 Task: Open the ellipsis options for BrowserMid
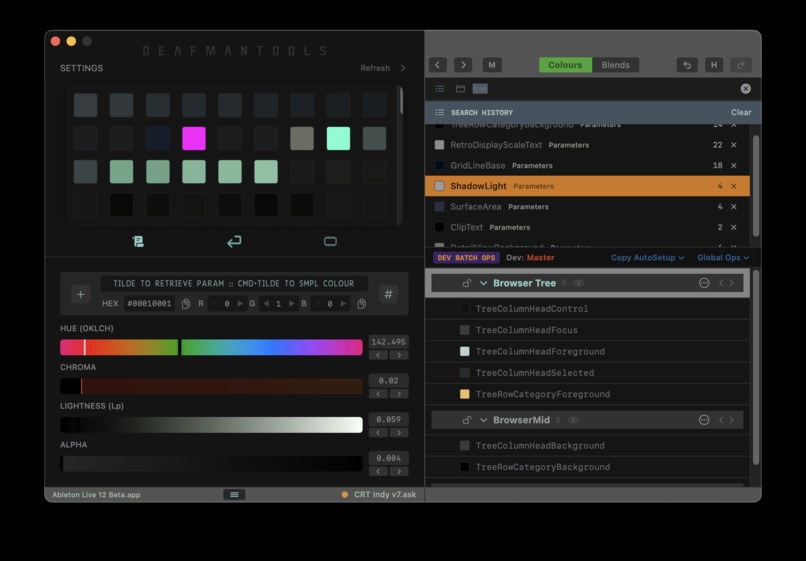(704, 420)
